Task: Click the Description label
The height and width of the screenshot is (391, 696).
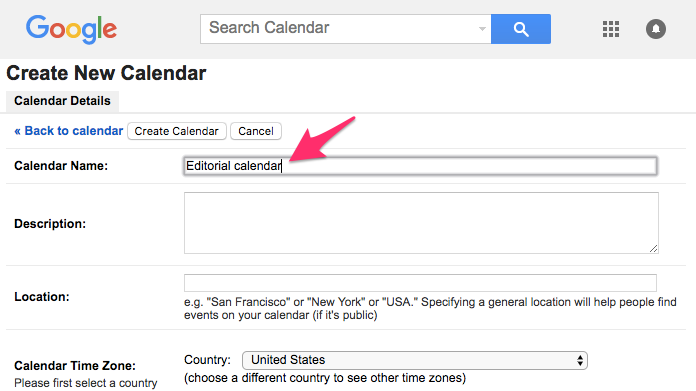Action: click(50, 224)
